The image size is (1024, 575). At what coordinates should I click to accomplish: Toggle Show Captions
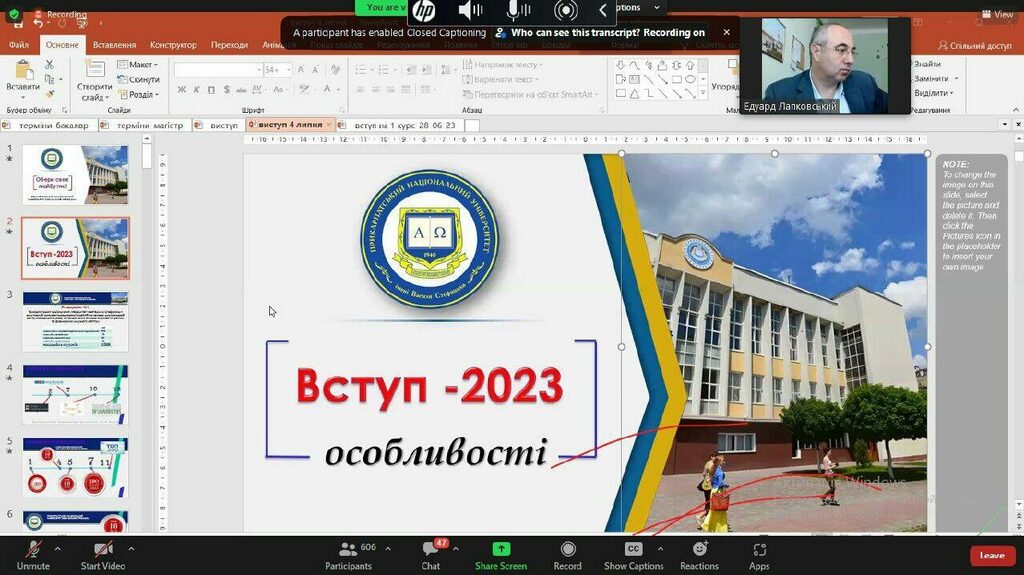point(633,549)
